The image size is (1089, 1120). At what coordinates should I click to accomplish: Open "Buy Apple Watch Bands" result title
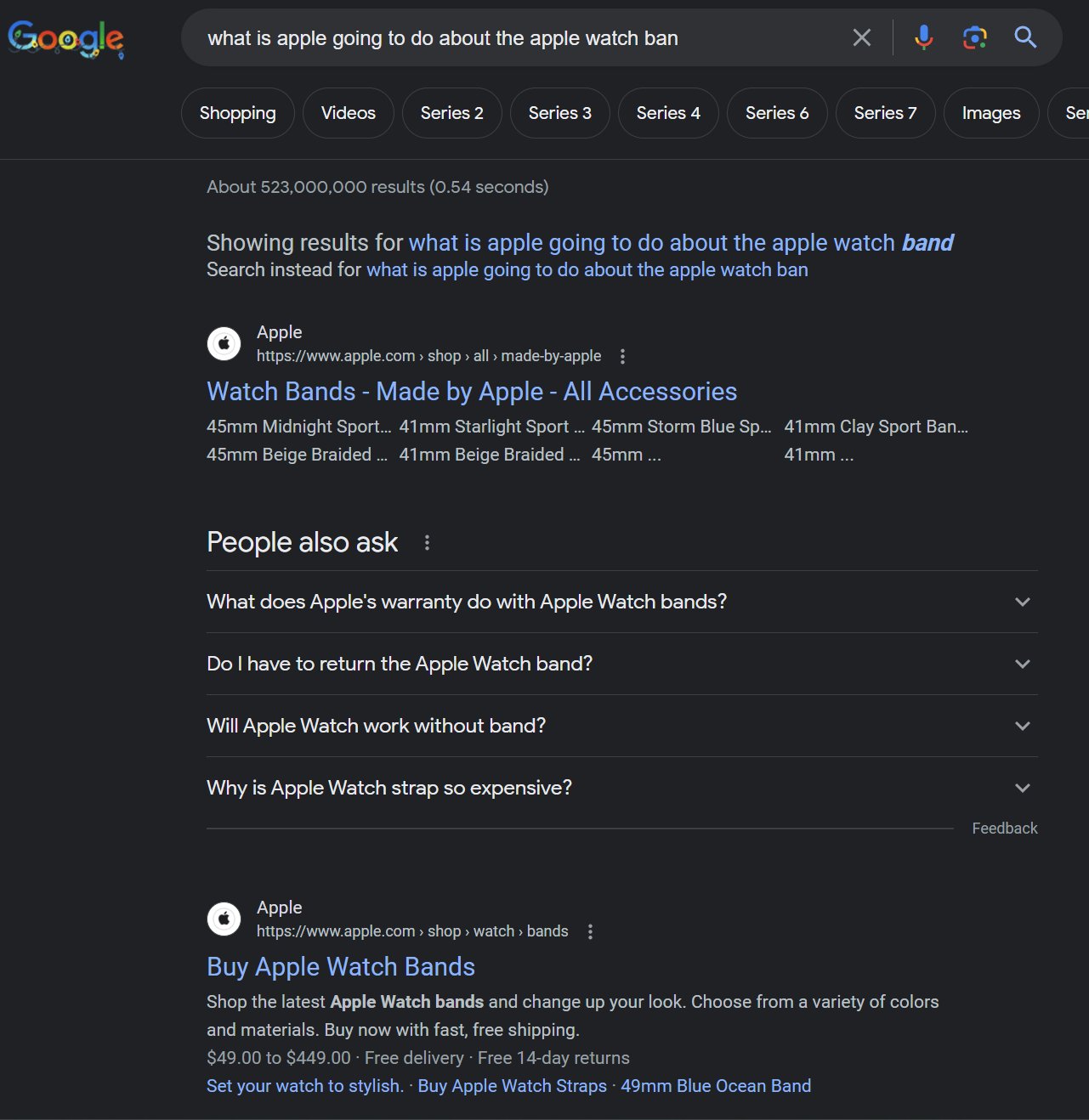click(x=341, y=967)
